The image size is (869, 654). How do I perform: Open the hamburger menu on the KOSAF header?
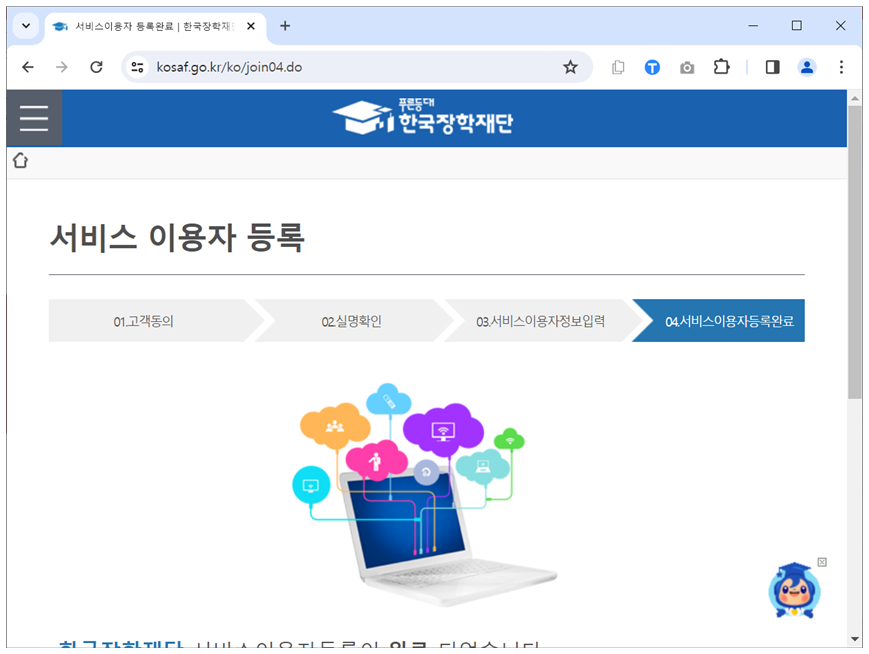34,118
